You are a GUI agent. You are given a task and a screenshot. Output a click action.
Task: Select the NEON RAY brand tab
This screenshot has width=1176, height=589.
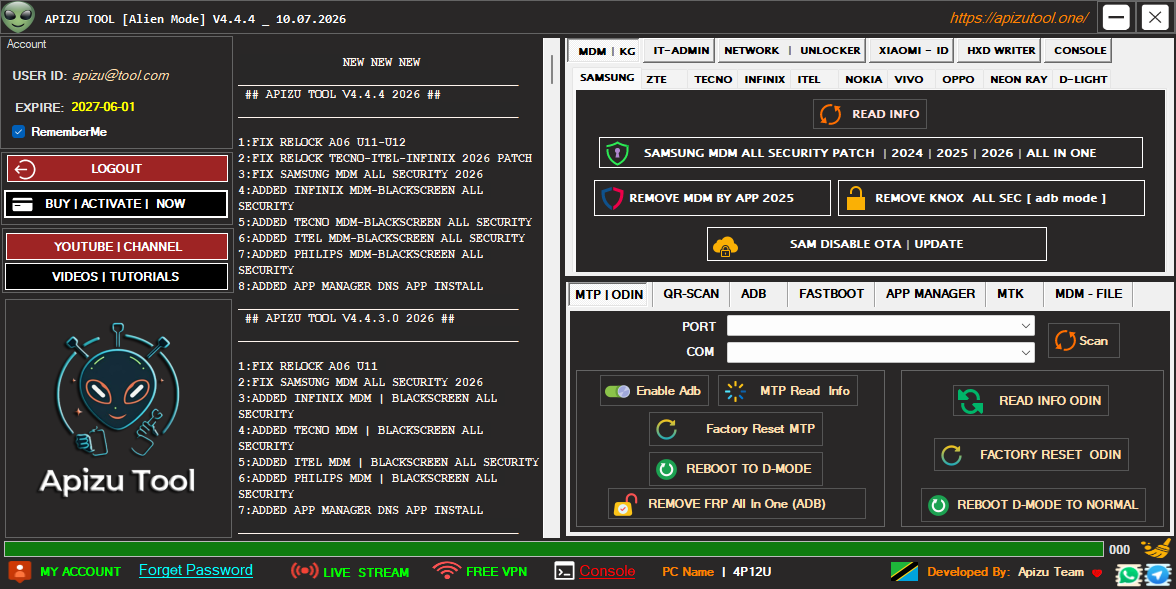pos(1018,80)
